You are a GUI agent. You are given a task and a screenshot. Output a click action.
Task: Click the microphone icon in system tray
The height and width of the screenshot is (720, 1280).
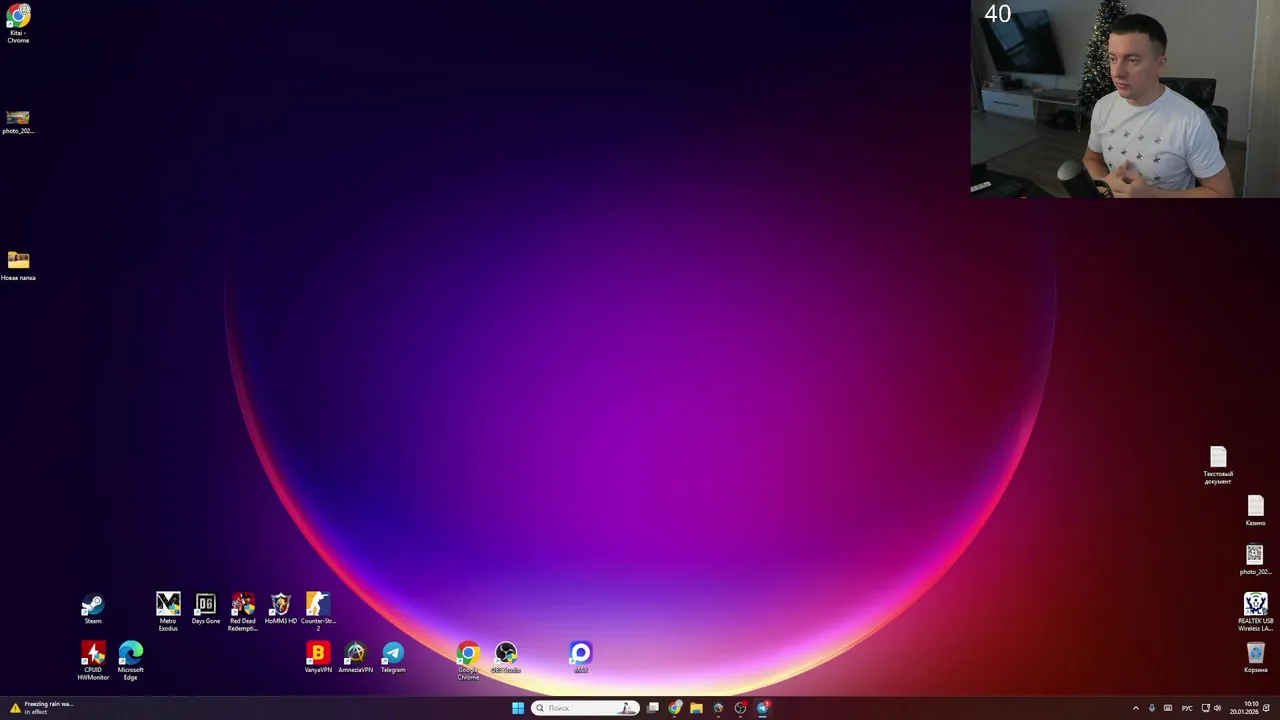tap(1151, 708)
